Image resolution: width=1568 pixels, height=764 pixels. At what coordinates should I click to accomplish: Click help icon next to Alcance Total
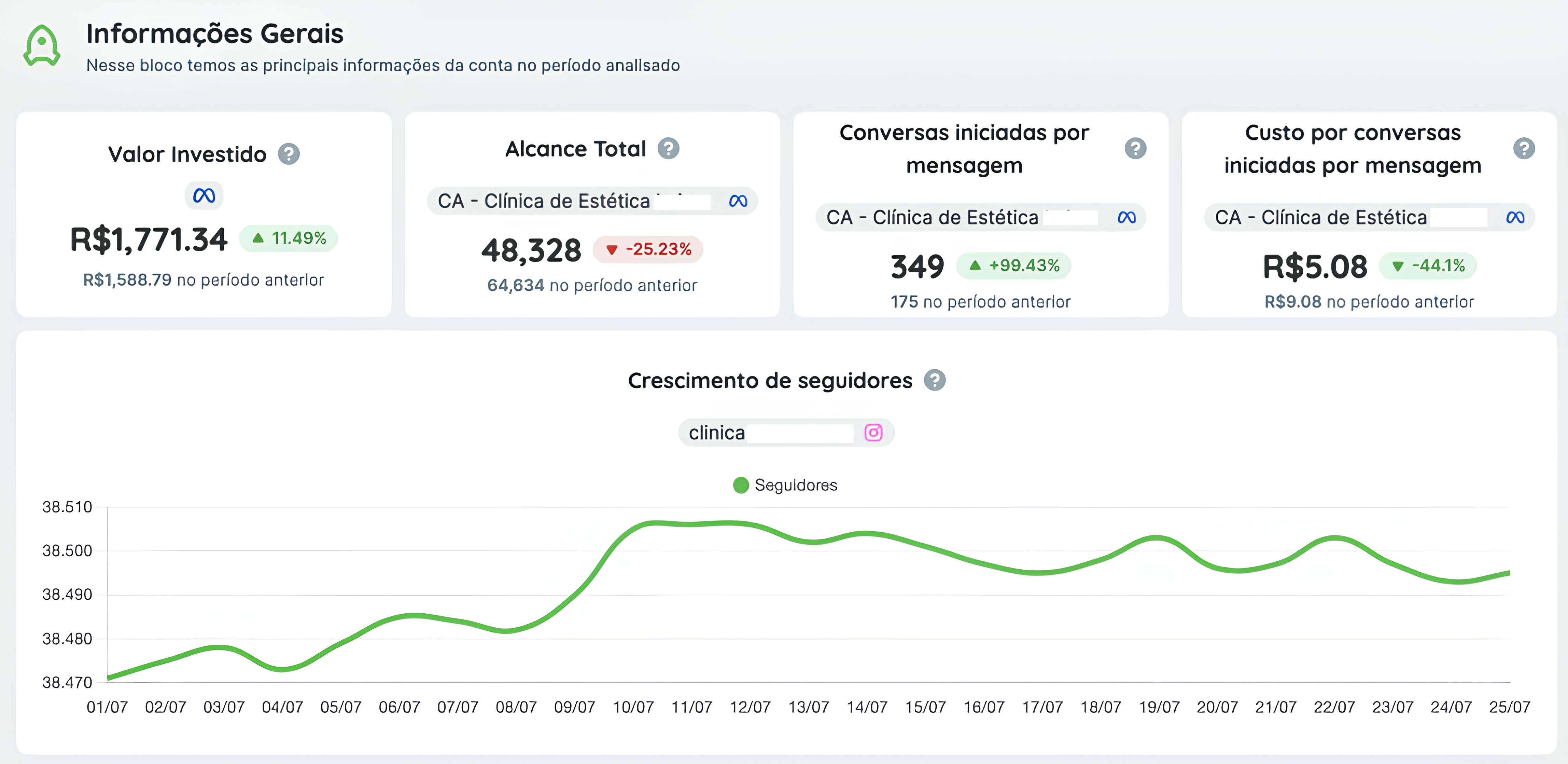pyautogui.click(x=668, y=149)
